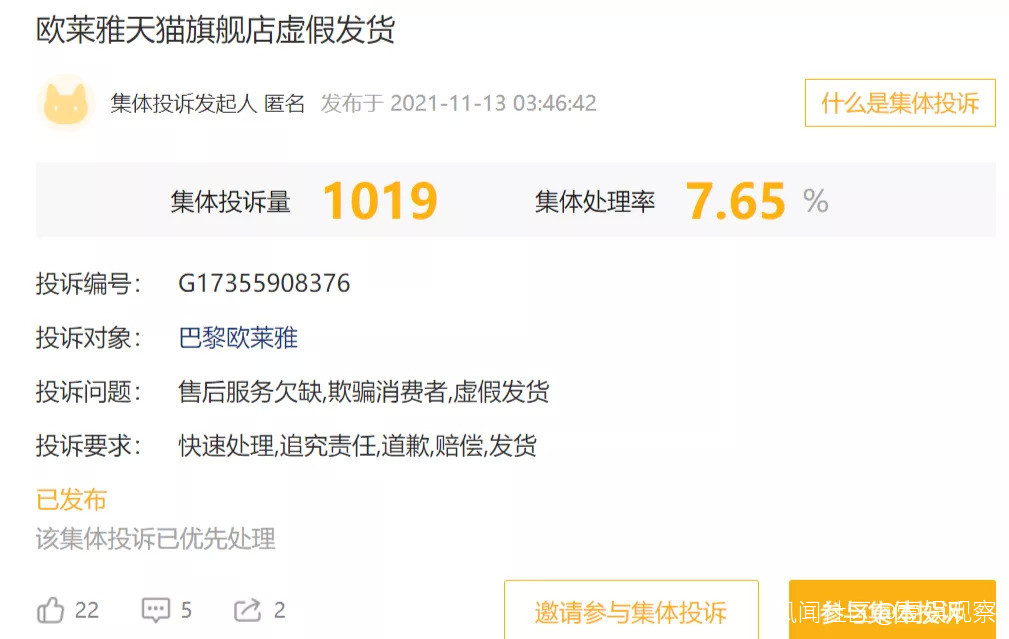Open the 巴黎欧莱雅 complaint target link

(x=238, y=338)
